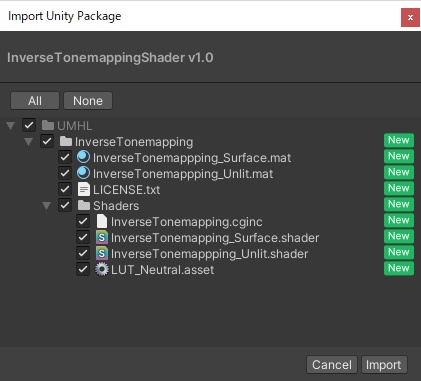Toggle checkbox for InverseTonemappping_Unlit.mat
The height and width of the screenshot is (381, 421).
65,173
